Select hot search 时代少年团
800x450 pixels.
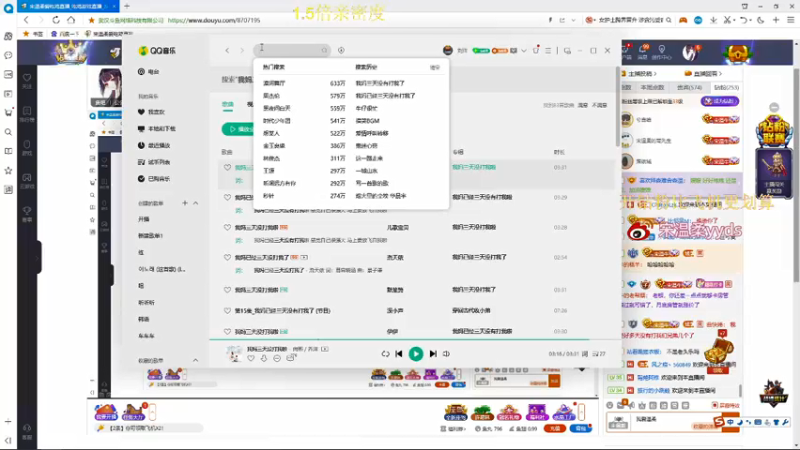tap(277, 121)
